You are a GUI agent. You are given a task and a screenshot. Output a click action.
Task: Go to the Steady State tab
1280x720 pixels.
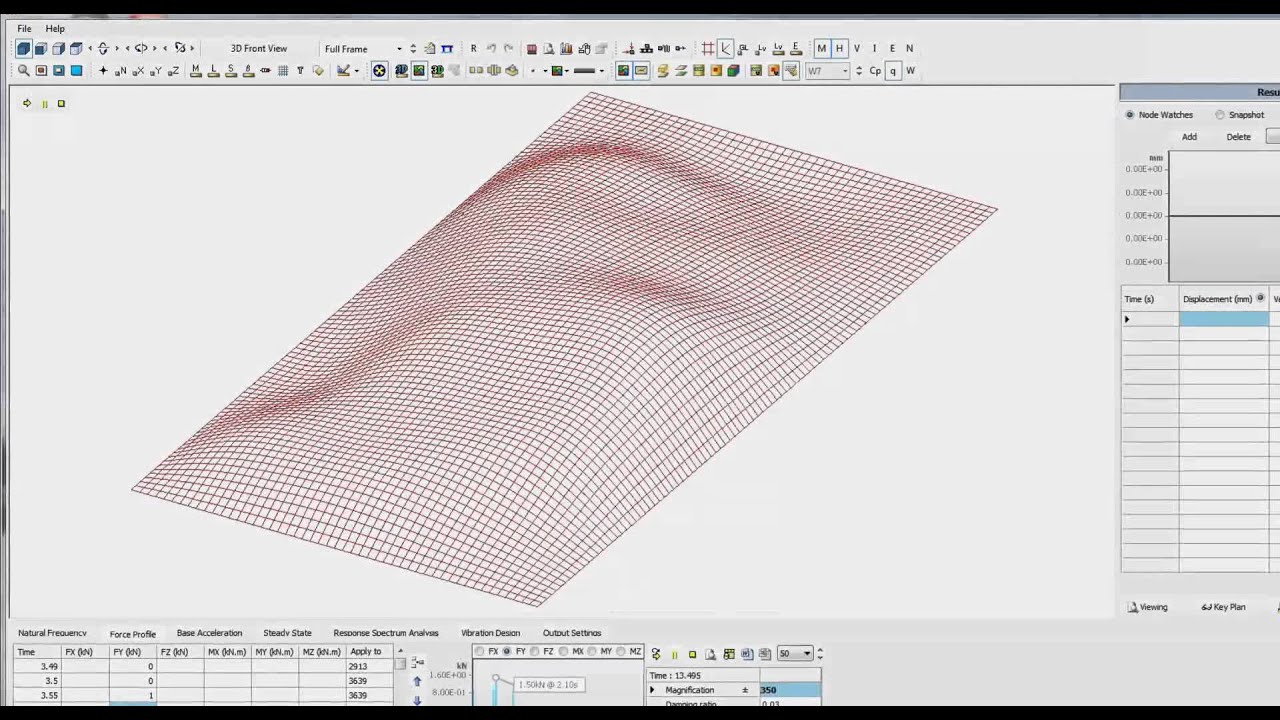point(287,633)
